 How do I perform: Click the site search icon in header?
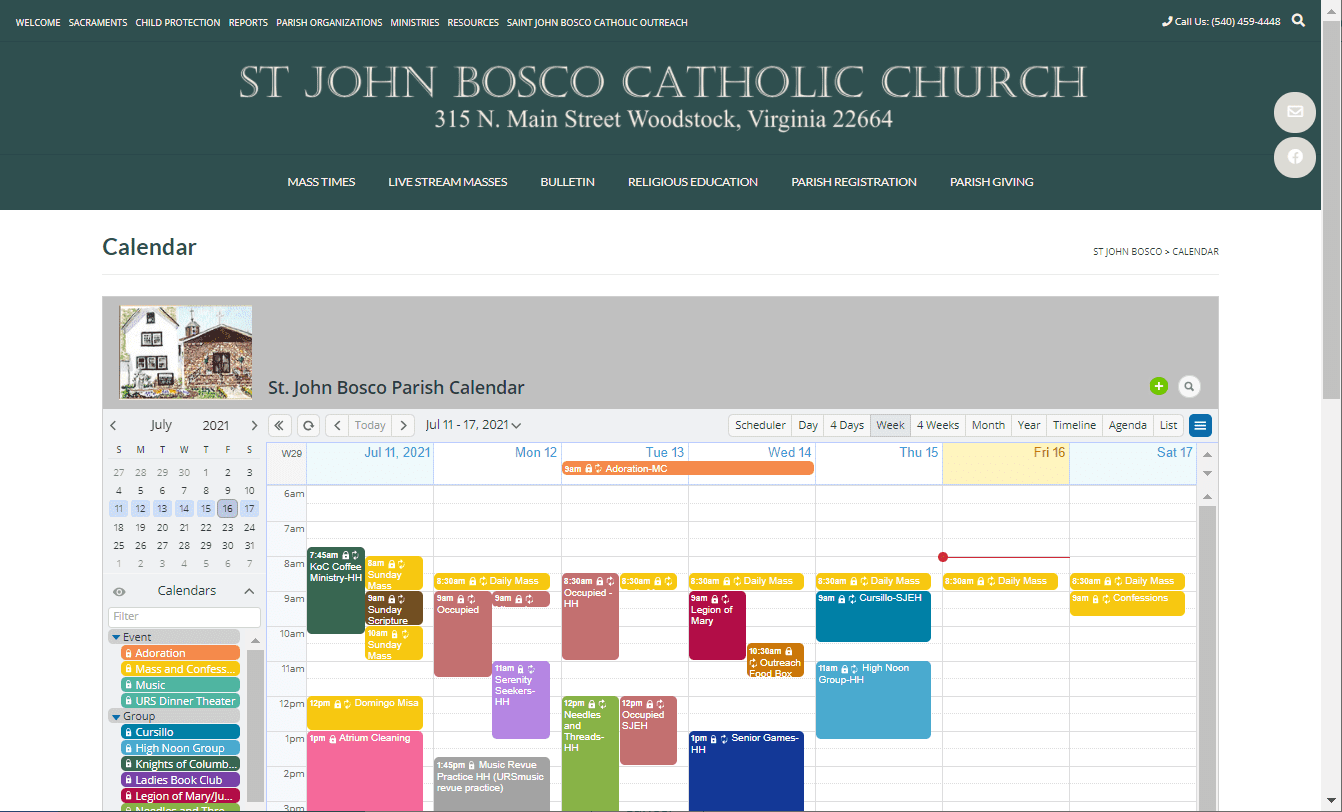click(x=1298, y=21)
